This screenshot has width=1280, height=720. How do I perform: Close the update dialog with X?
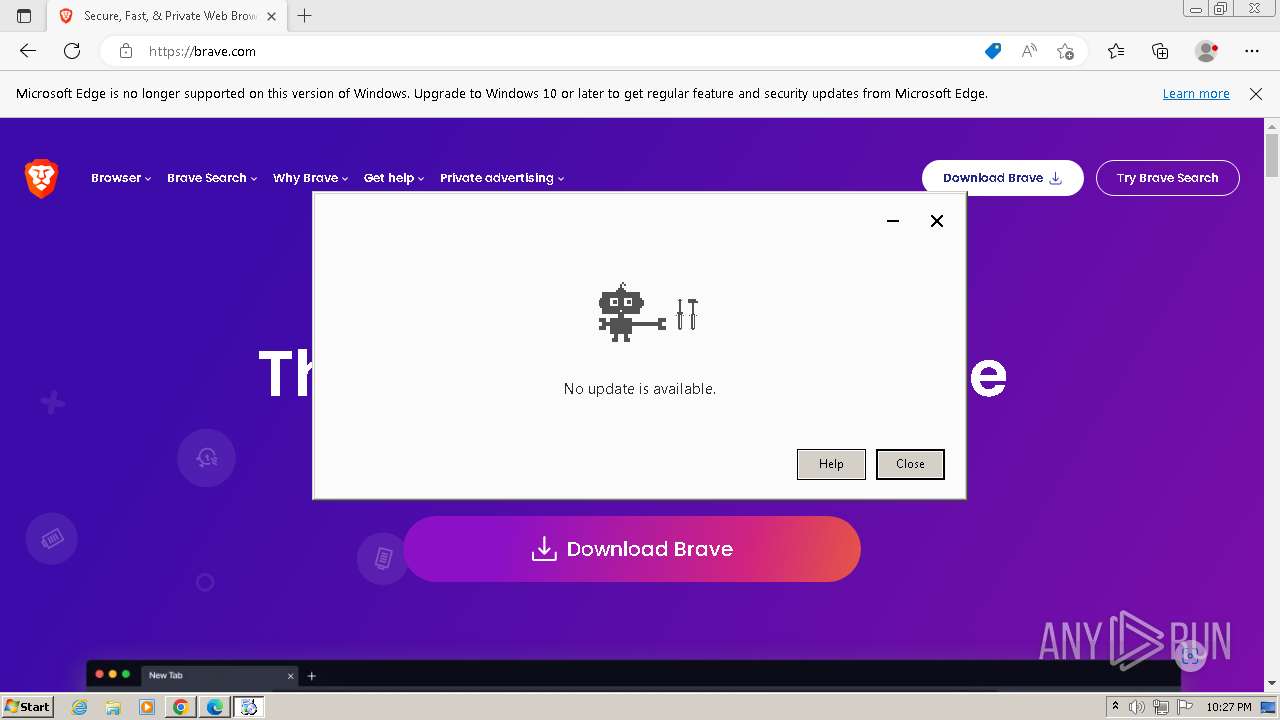pyautogui.click(x=937, y=221)
